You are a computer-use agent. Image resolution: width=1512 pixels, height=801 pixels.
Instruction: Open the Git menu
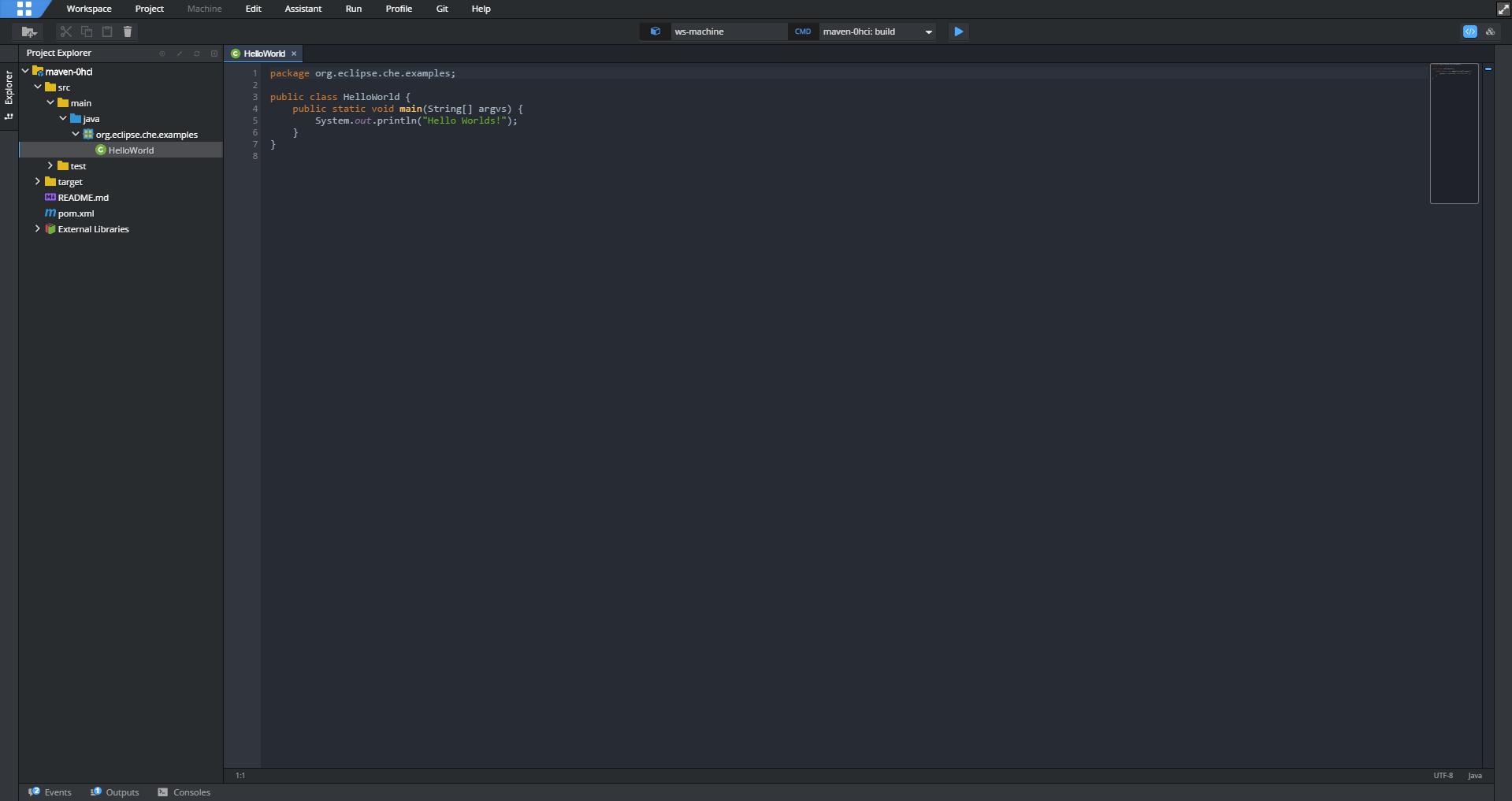tap(442, 9)
